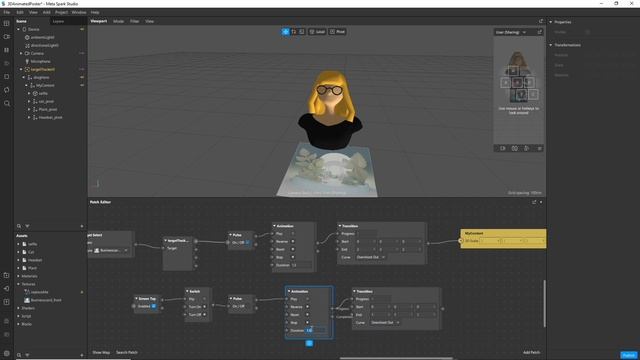Toggle MyContent visibility in Scene
This screenshot has height=360, width=640.
82,85
